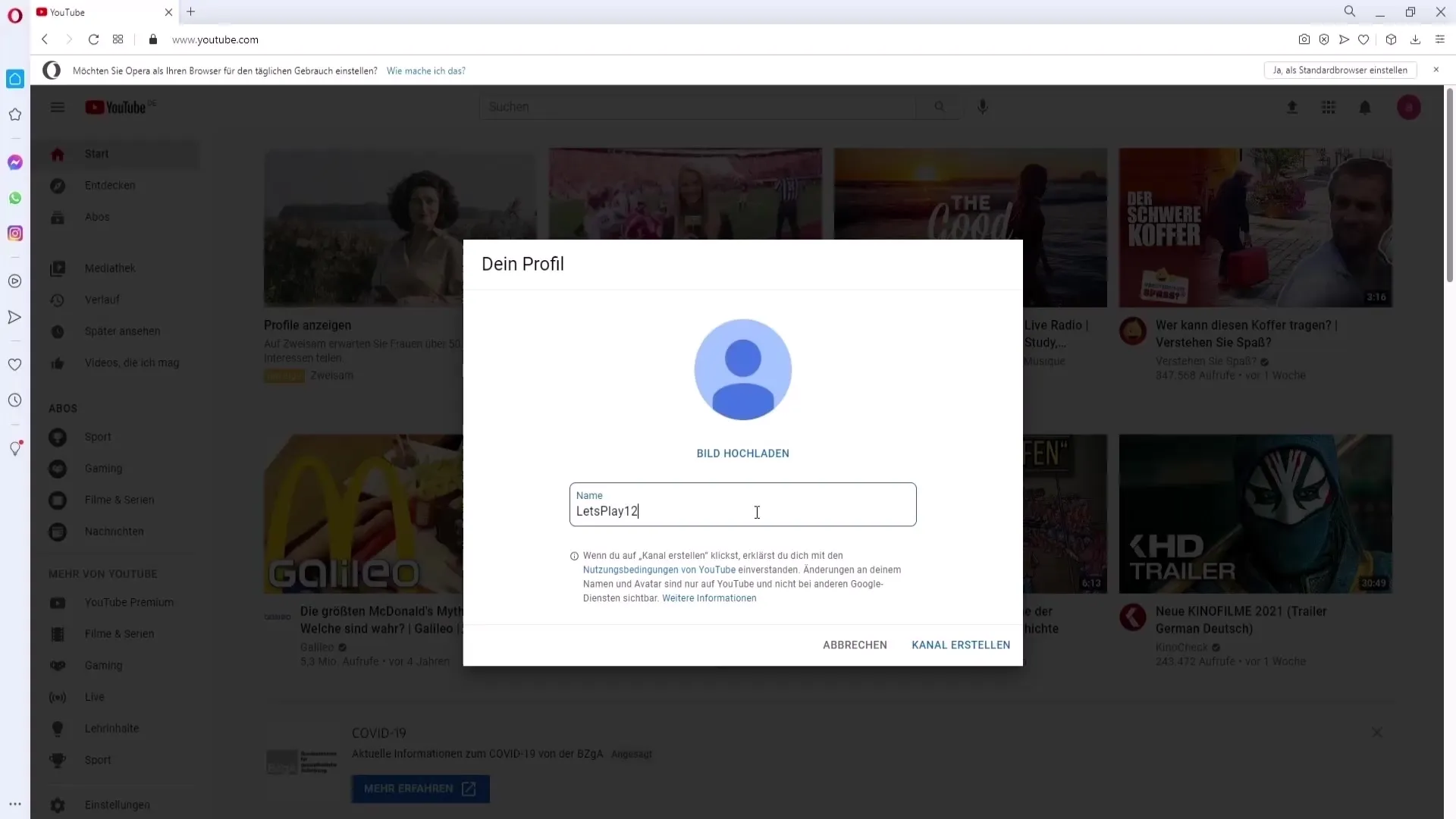
Task: Open Wie mache ich das? link
Action: point(426,71)
